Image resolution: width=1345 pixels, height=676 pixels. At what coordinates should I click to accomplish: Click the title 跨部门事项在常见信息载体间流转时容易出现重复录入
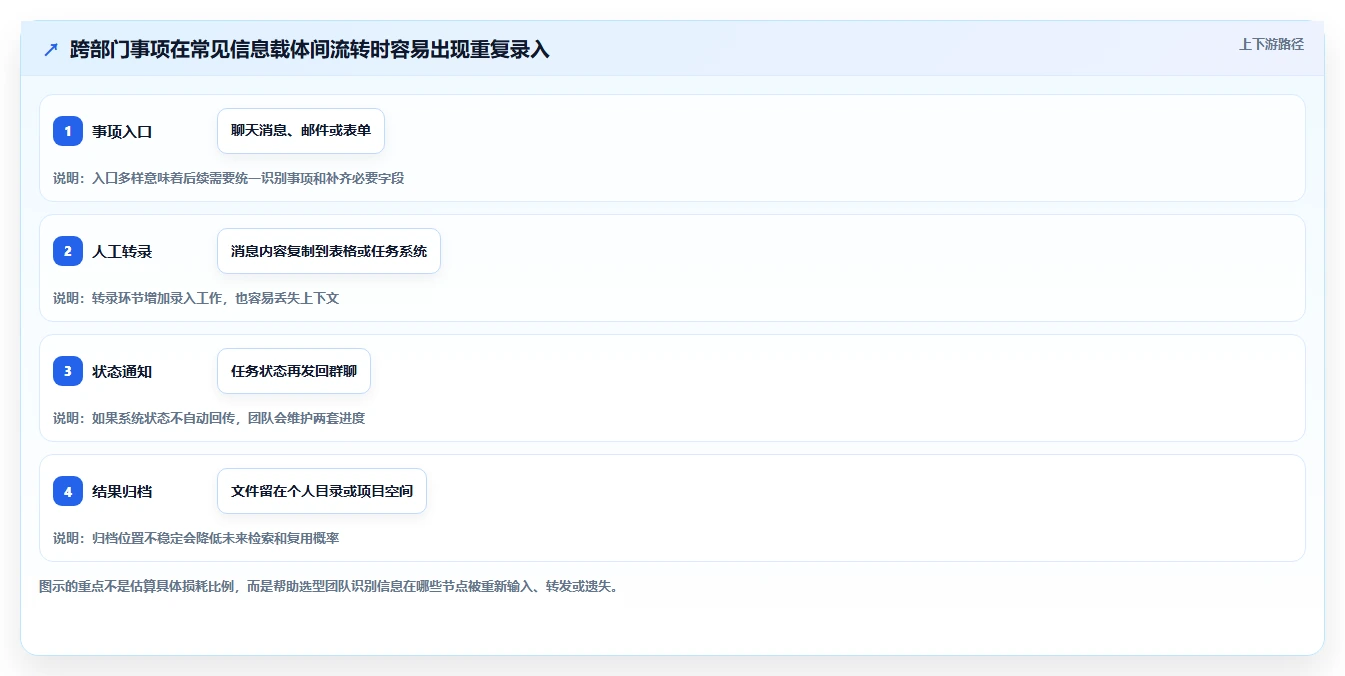coord(310,50)
